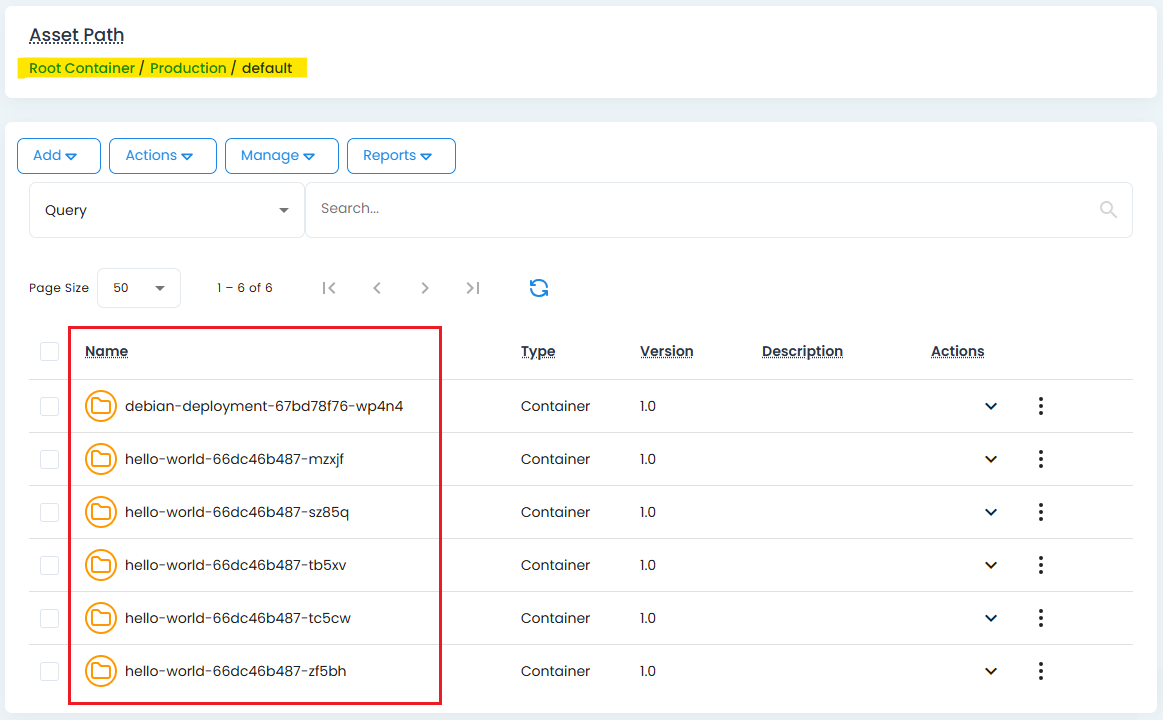Open the Production breadcrumb link
Screen dimensions: 1163x720
coord(188,68)
